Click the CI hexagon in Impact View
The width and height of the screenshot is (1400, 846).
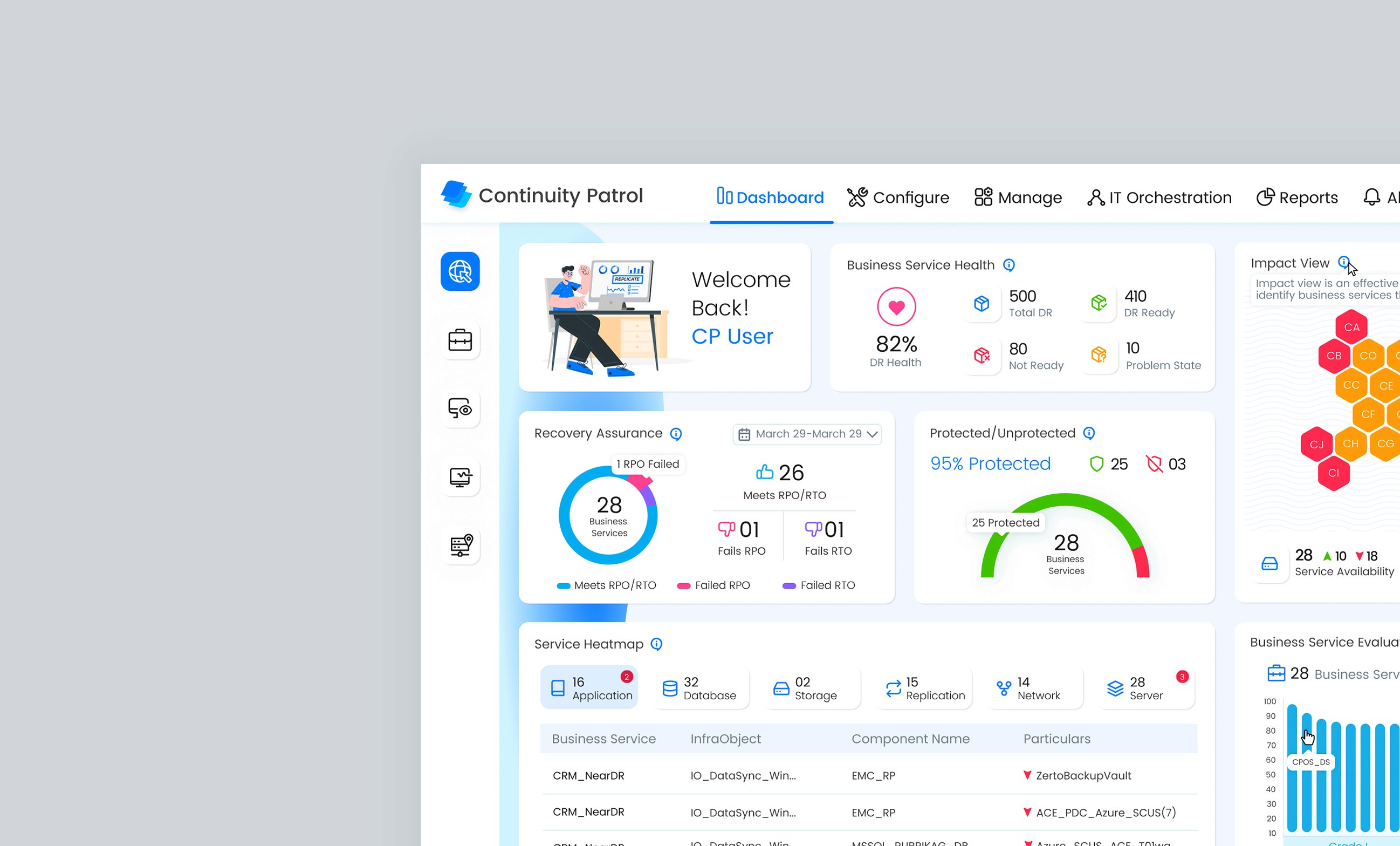coord(1334,473)
